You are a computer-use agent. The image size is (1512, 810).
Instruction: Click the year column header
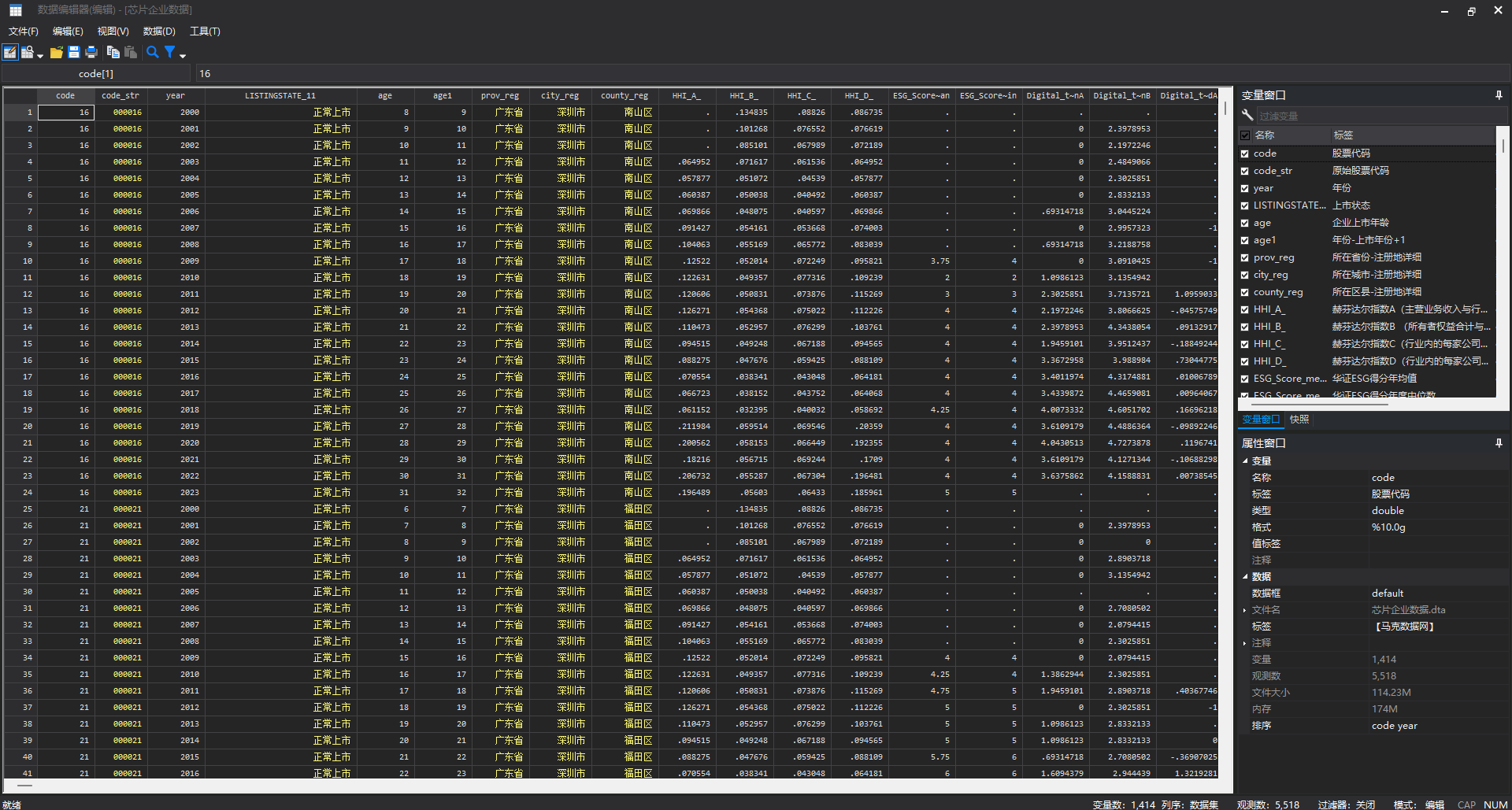(x=176, y=95)
